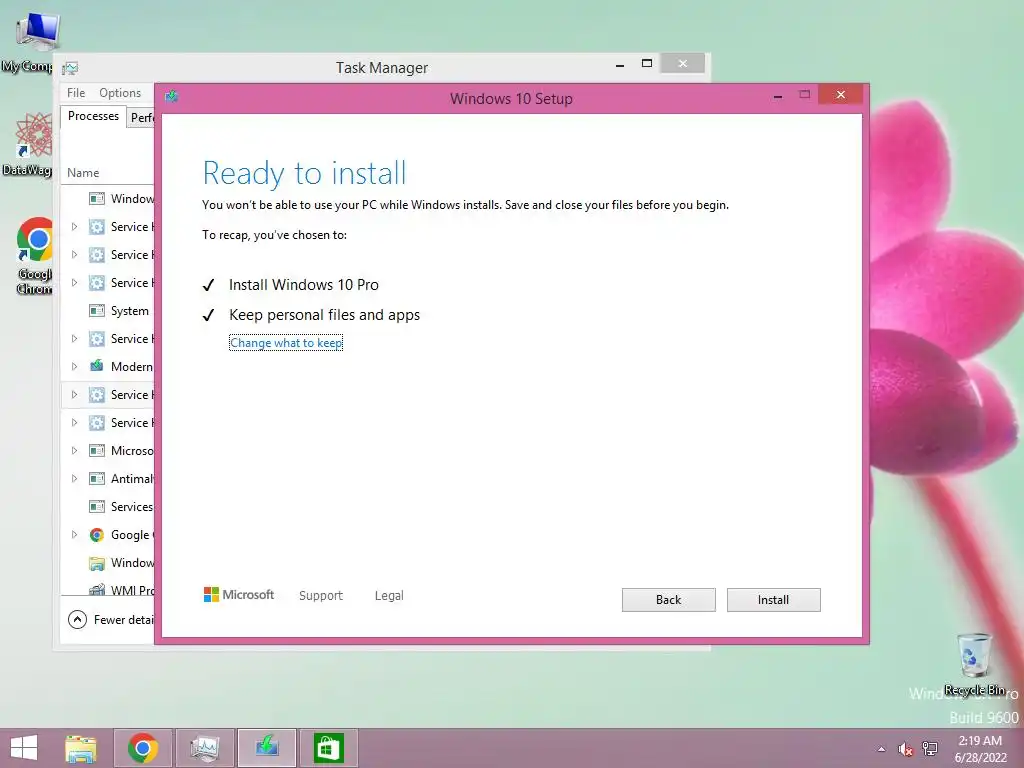This screenshot has height=768, width=1024.
Task: Click the WMI Pro process icon
Action: pos(97,589)
